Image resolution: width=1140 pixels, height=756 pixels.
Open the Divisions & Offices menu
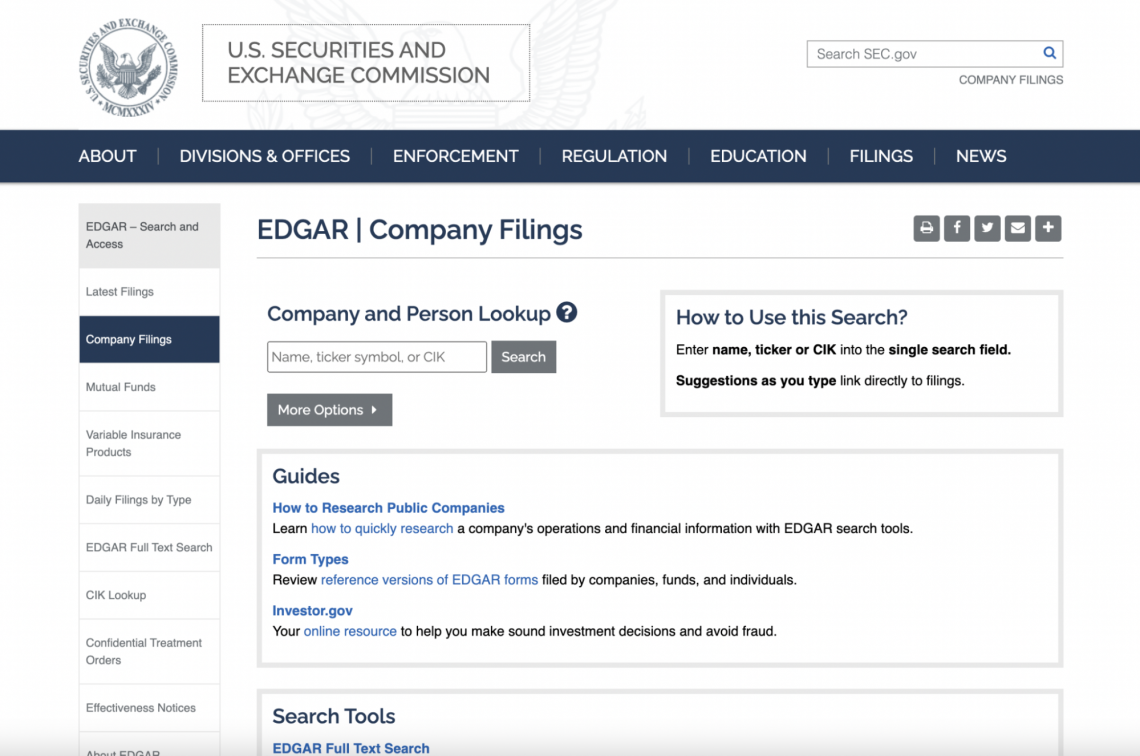[265, 156]
